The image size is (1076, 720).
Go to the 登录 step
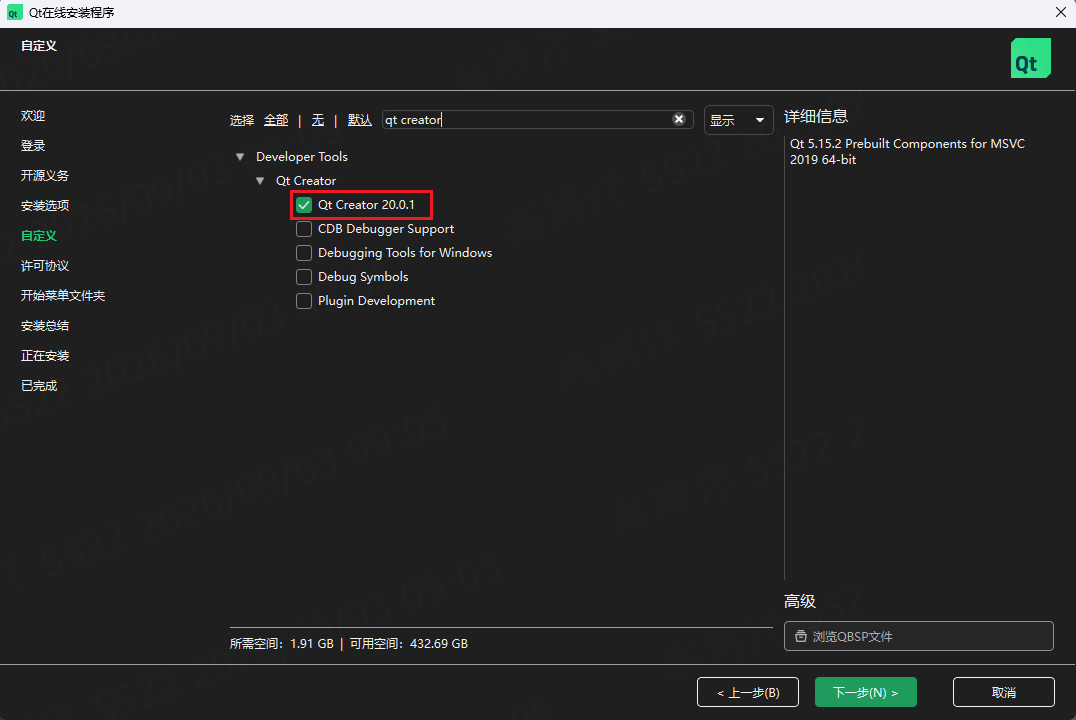coord(33,146)
